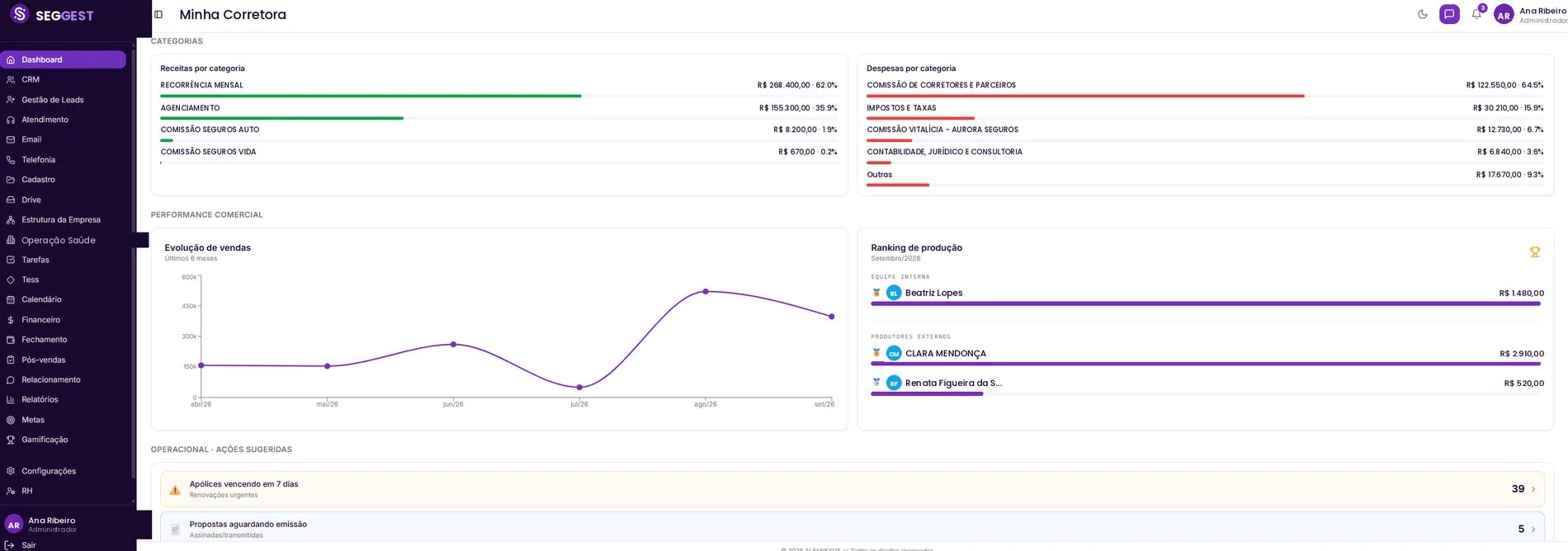This screenshot has height=551, width=1568.
Task: Toggle dark mode with moon icon
Action: (1423, 14)
